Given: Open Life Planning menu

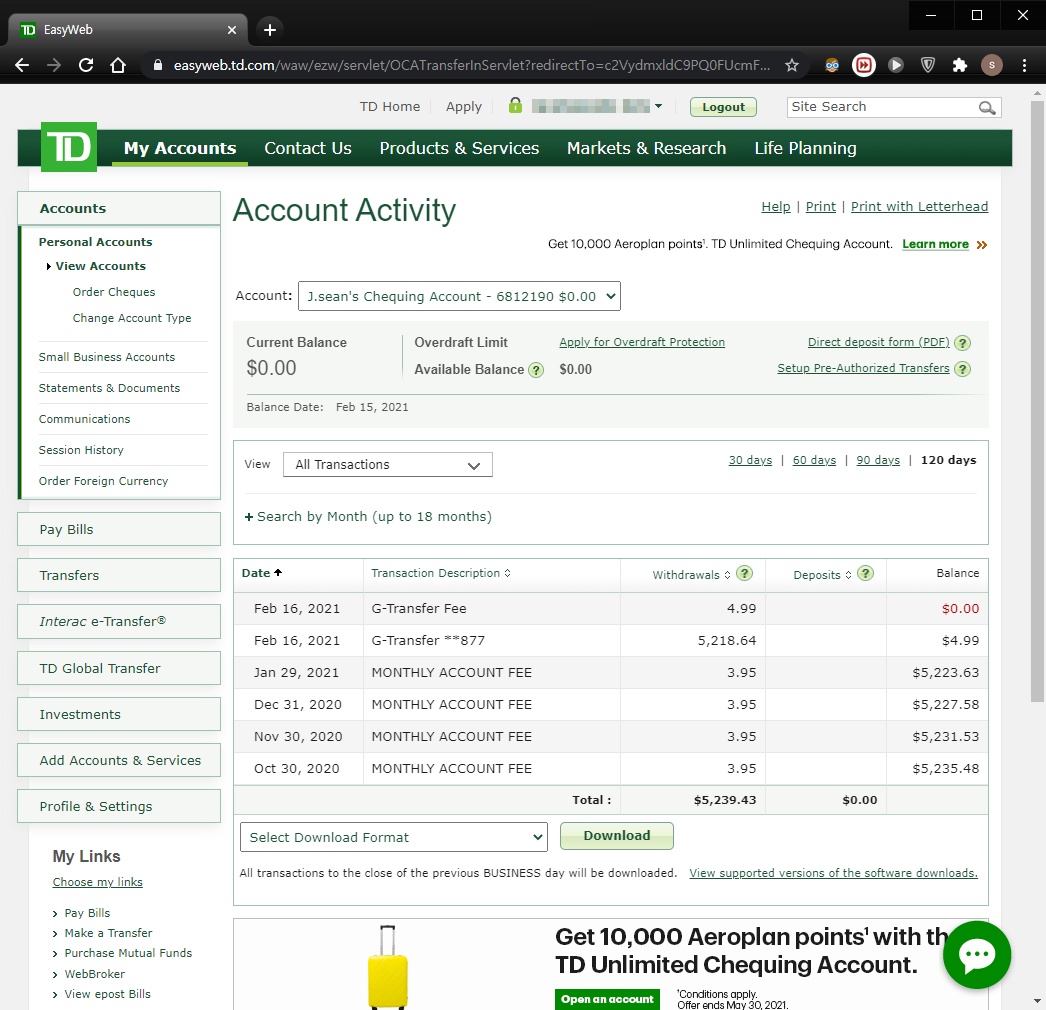Looking at the screenshot, I should (805, 148).
